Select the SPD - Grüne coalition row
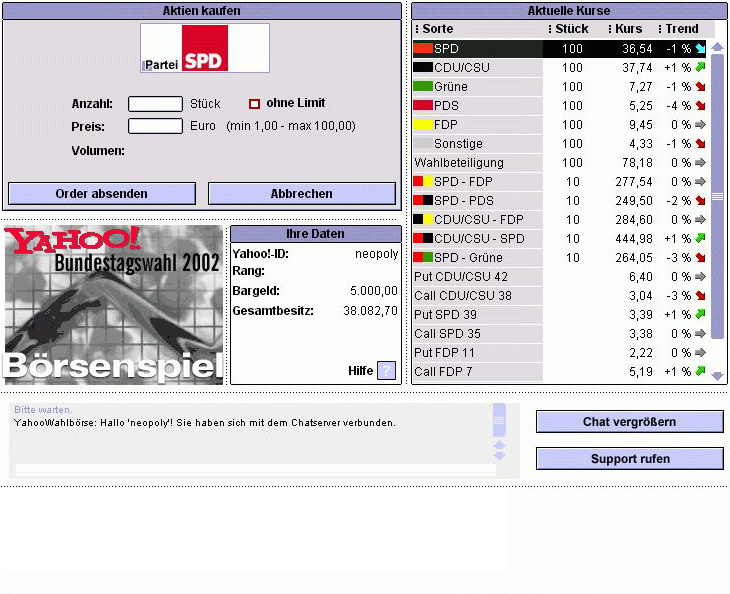The height and width of the screenshot is (594, 730). 560,257
